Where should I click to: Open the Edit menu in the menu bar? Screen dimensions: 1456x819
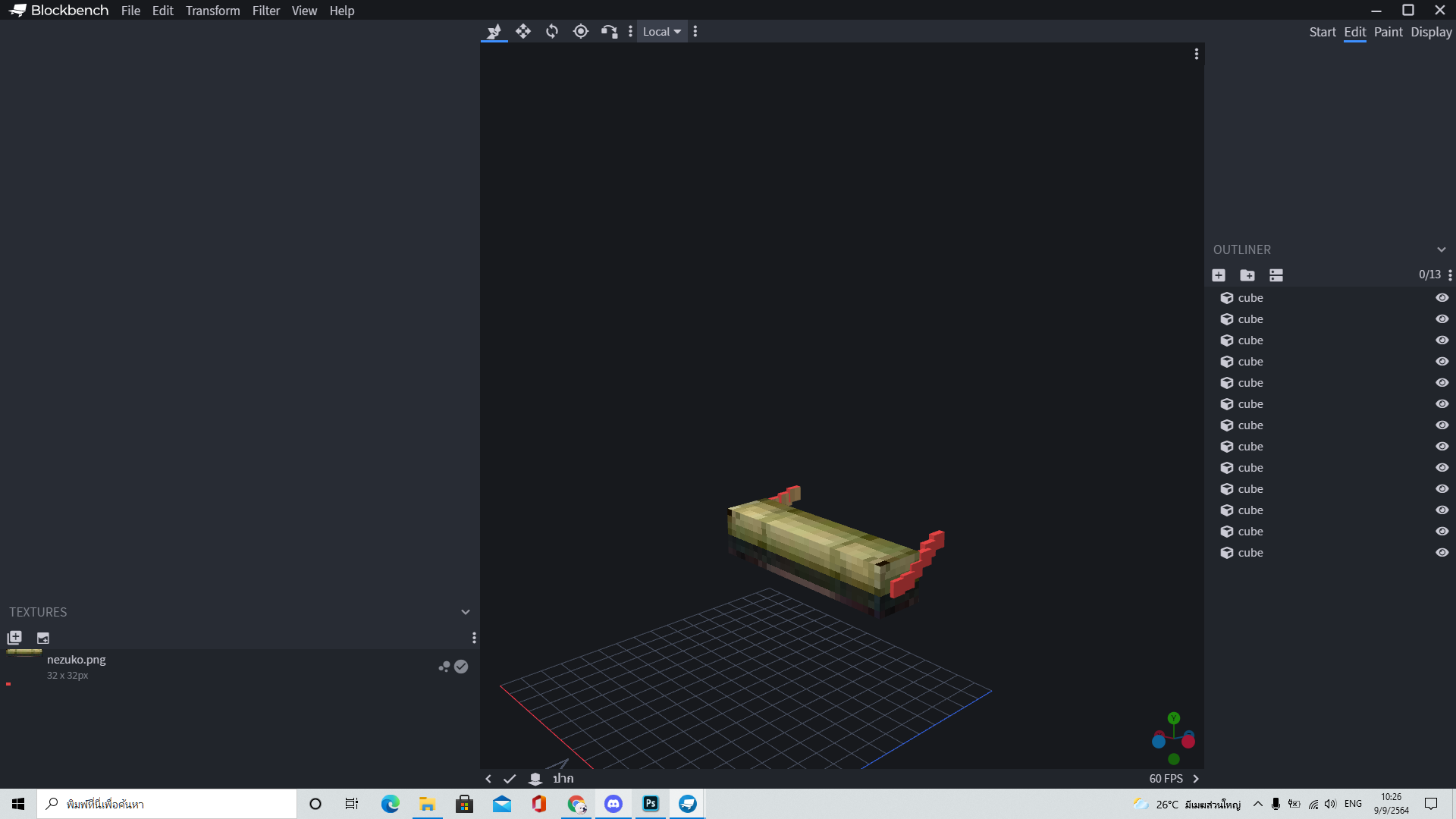coord(162,11)
